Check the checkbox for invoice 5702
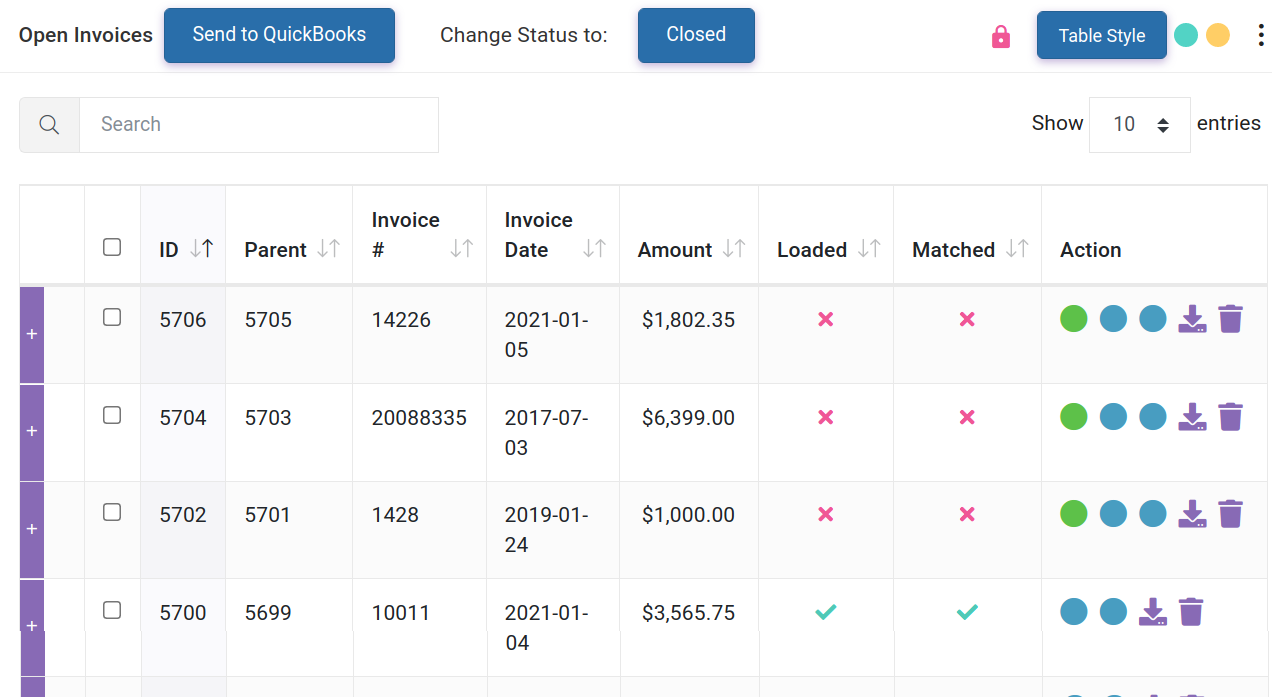Viewport: 1272px width, 697px height. point(112,512)
